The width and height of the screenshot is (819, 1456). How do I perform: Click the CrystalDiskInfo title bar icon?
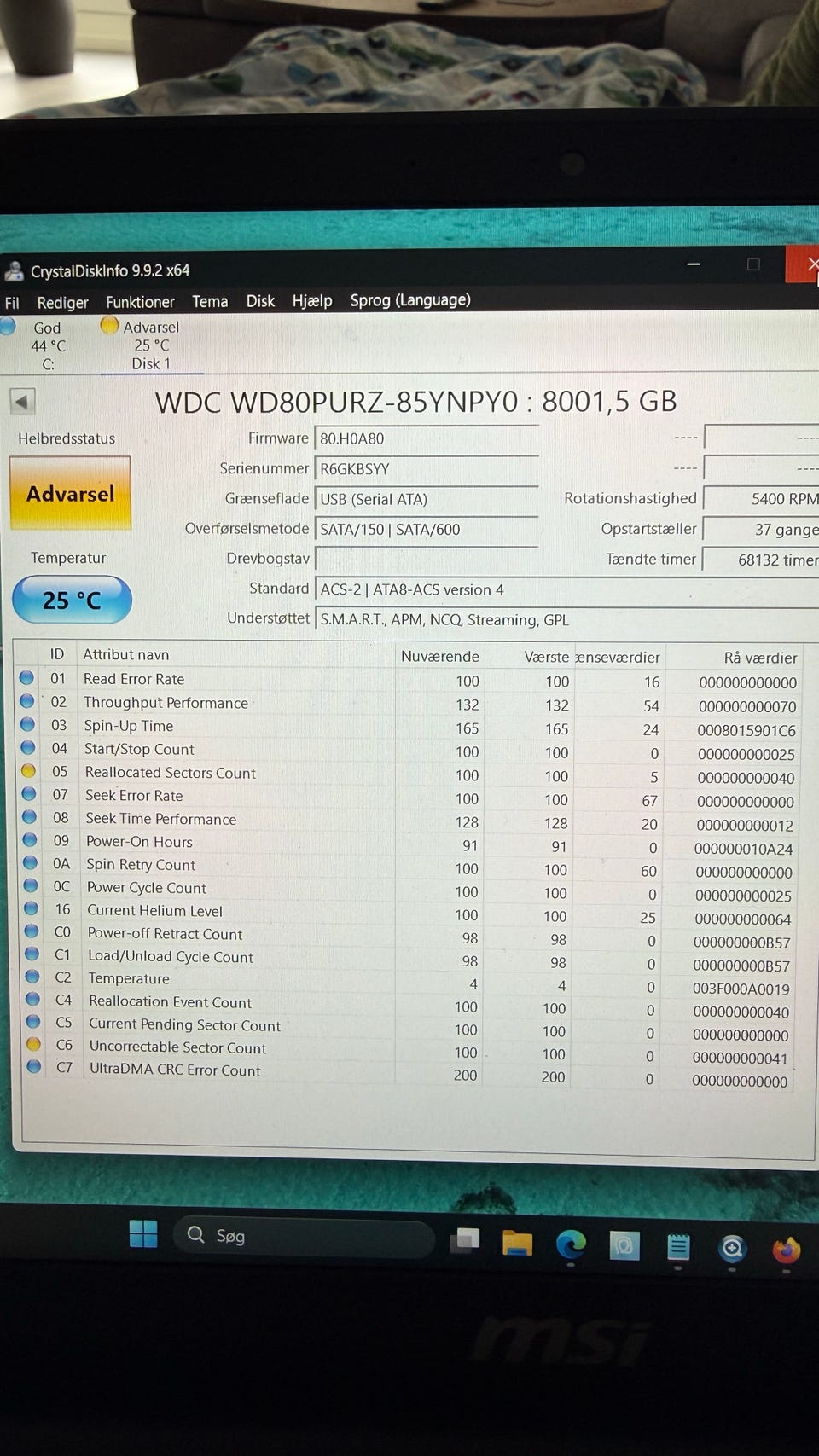point(14,271)
